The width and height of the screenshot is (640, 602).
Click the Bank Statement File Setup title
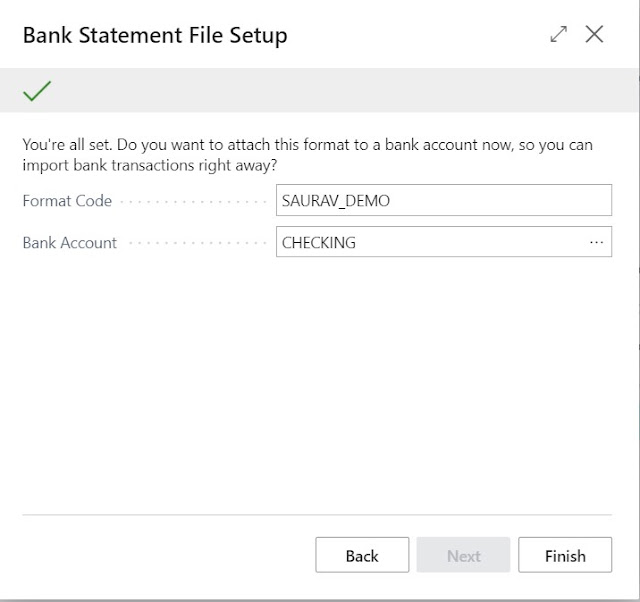(x=155, y=35)
